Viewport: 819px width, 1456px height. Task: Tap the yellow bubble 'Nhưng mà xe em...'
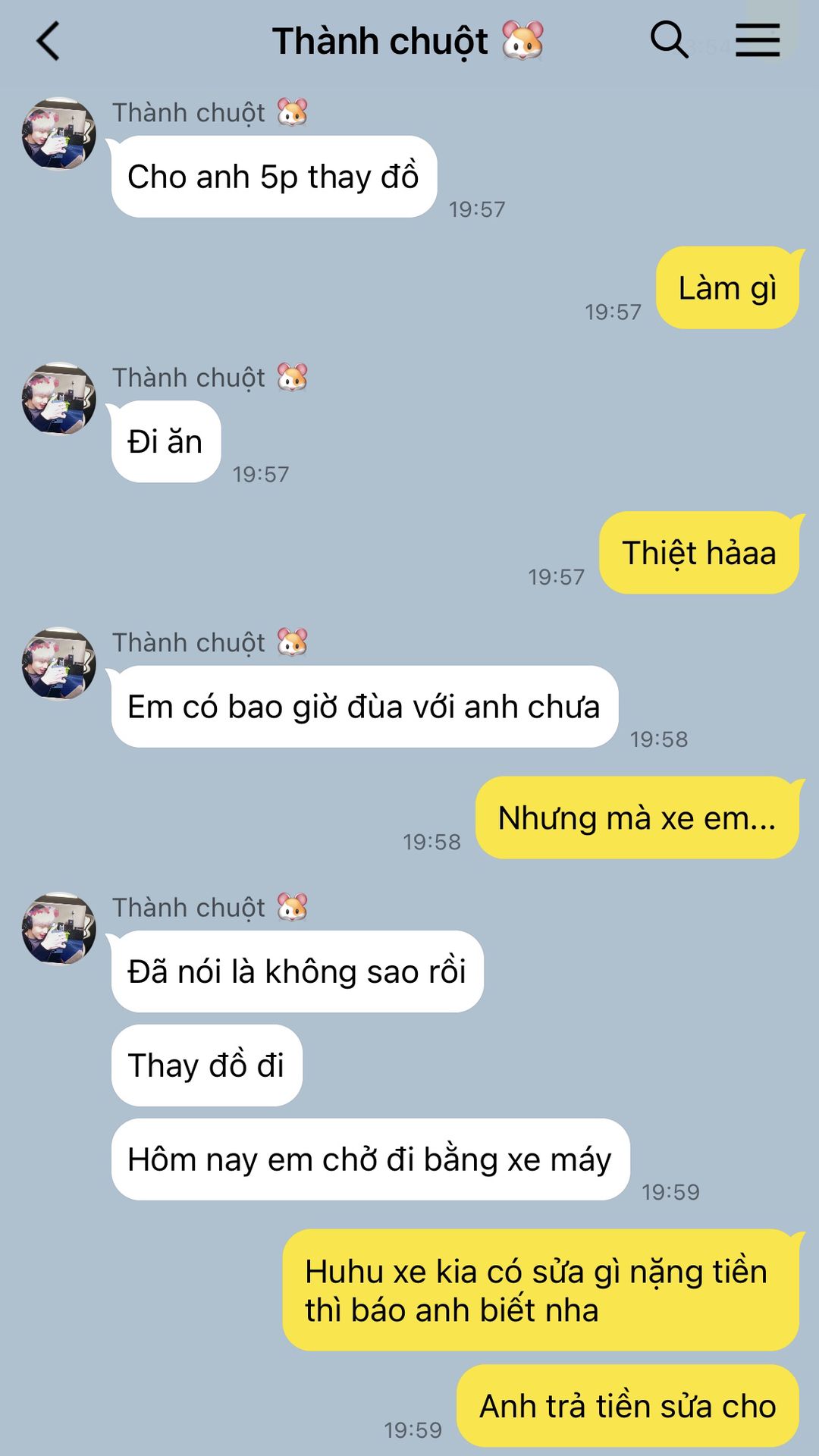(x=637, y=818)
